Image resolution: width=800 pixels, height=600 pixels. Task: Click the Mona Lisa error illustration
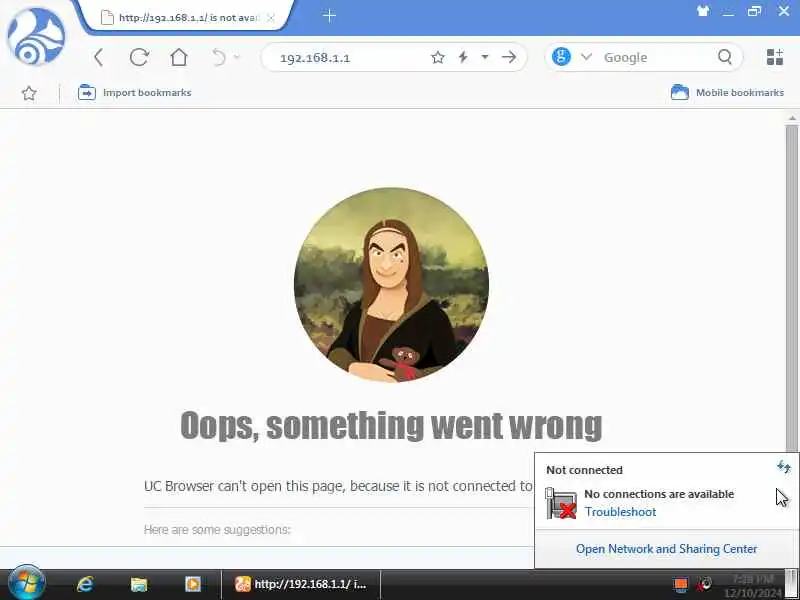point(391,285)
